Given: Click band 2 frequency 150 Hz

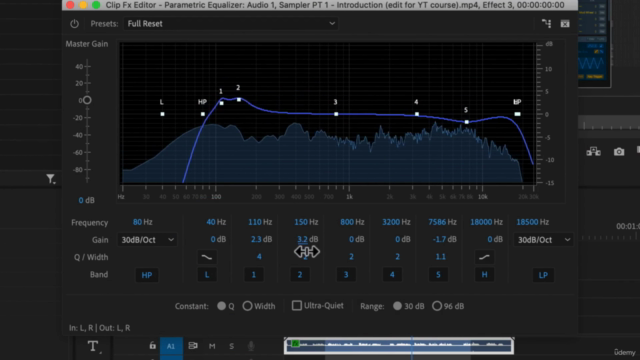Looking at the screenshot, I should tap(306, 222).
